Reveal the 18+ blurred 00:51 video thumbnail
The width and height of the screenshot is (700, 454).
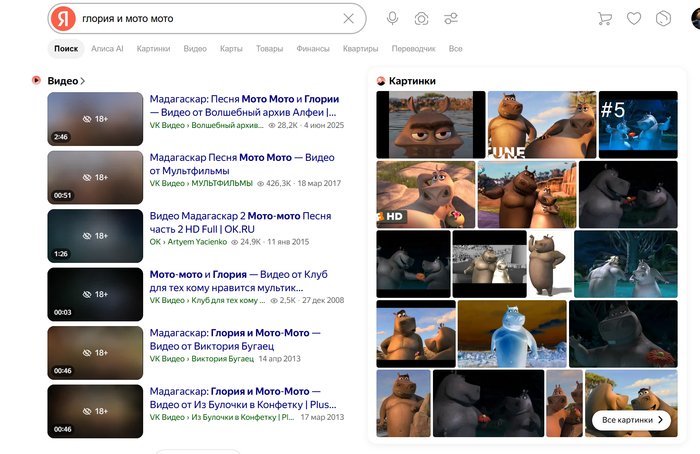[x=95, y=177]
